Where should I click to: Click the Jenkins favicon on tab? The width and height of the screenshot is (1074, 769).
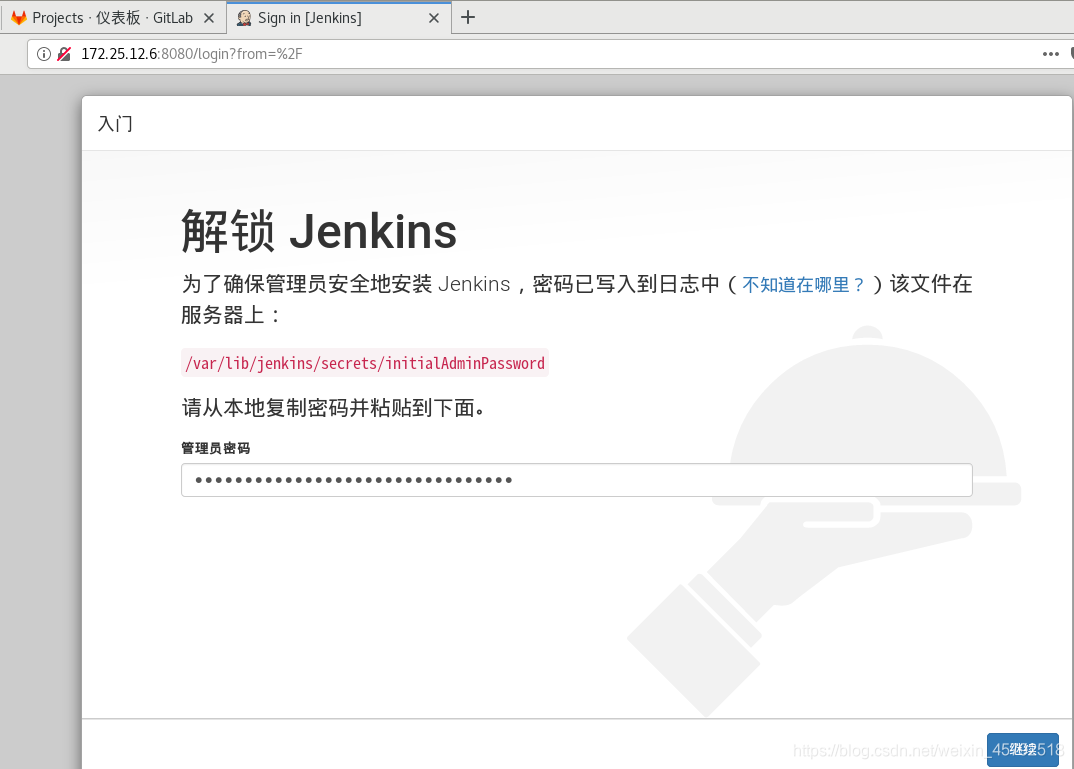pyautogui.click(x=244, y=18)
